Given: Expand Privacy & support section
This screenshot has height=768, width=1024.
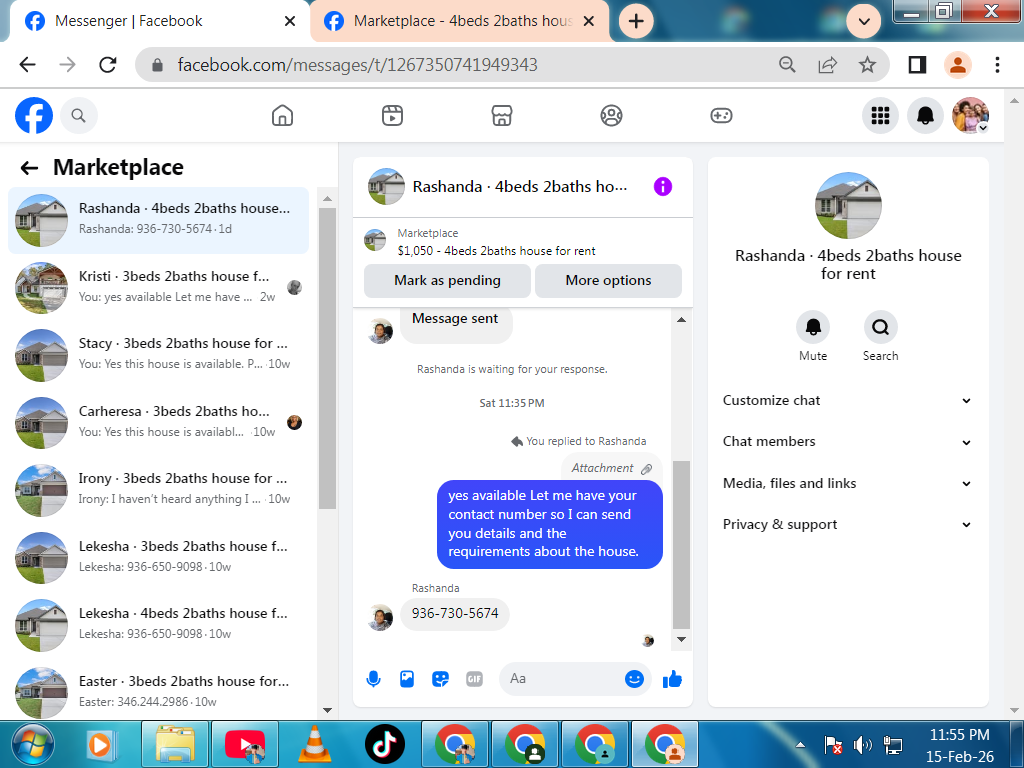Looking at the screenshot, I should (x=848, y=525).
